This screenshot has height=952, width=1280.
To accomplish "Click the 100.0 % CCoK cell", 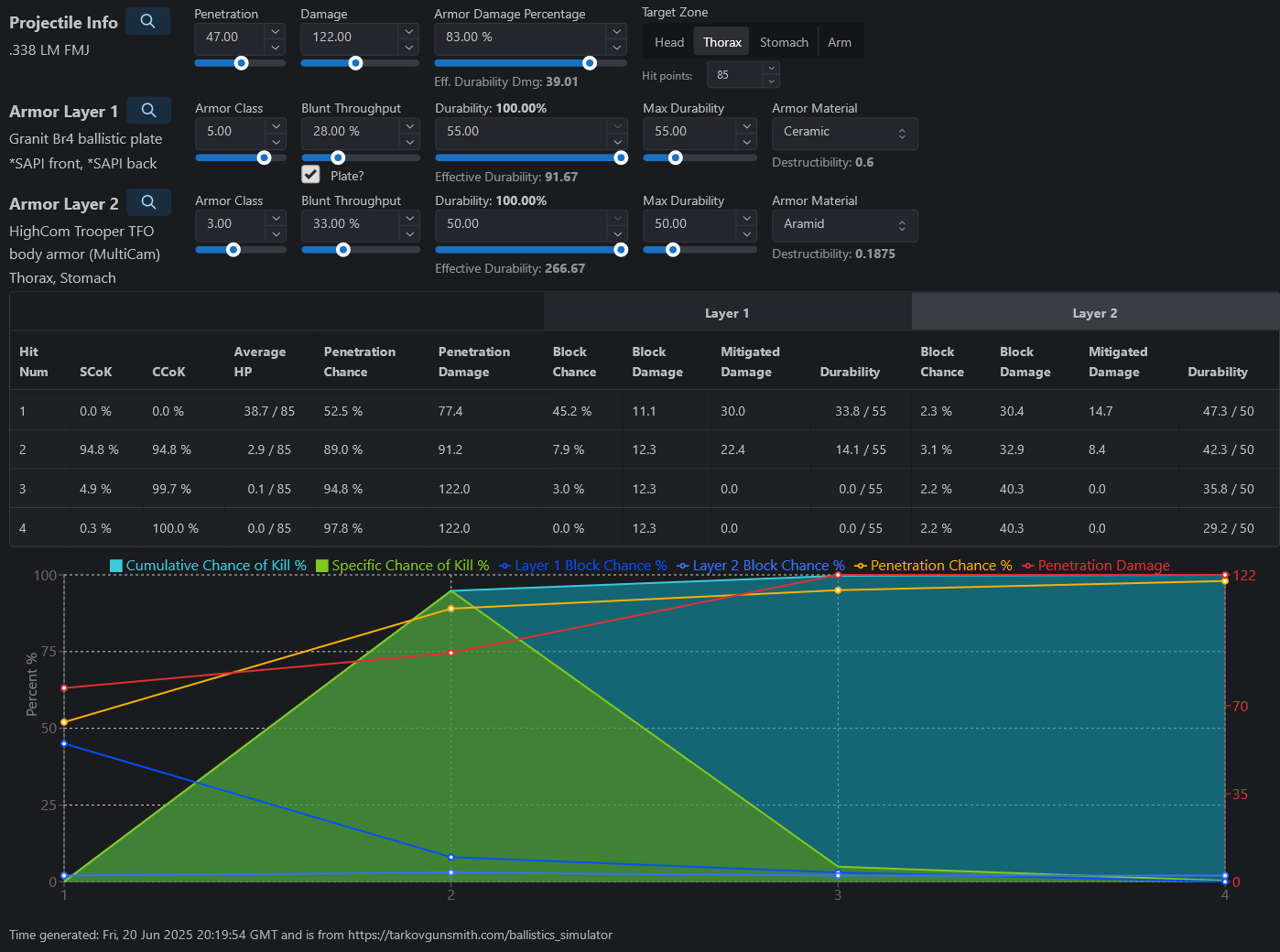I will pos(175,528).
